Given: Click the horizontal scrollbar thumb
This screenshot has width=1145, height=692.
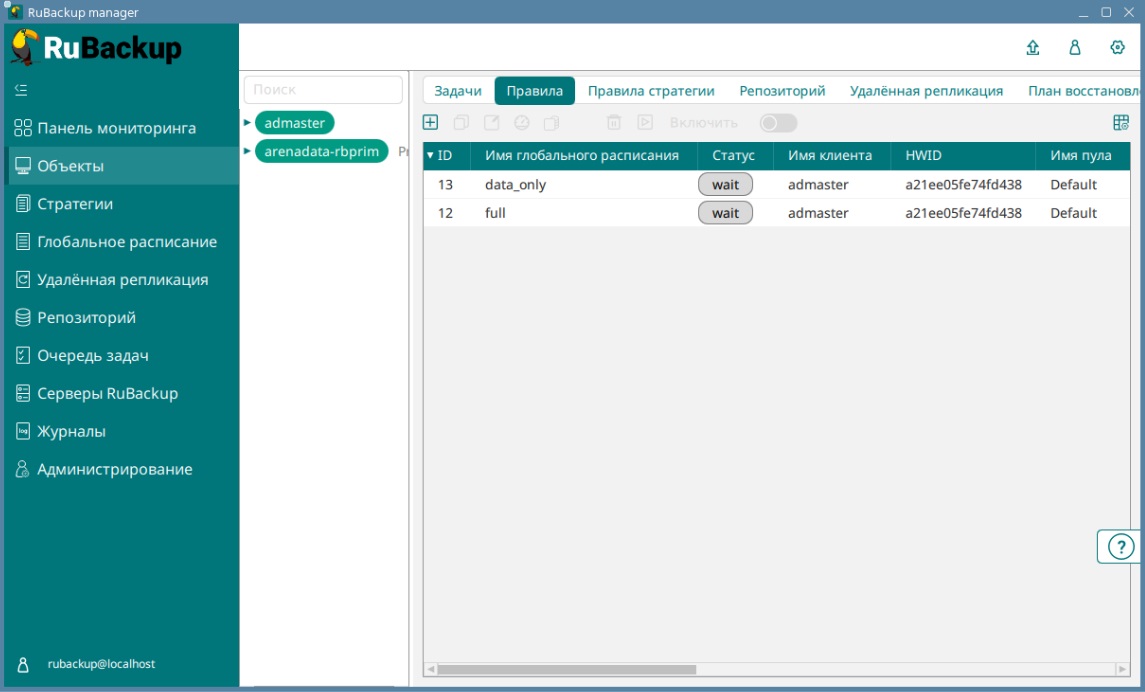Looking at the screenshot, I should (566, 669).
